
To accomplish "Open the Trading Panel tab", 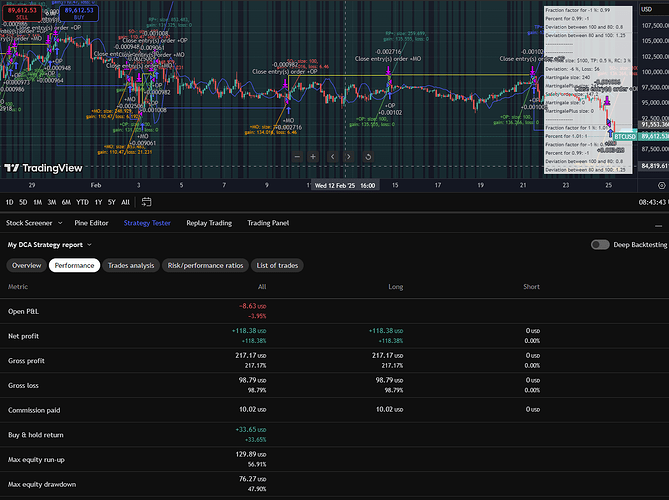I will [268, 223].
